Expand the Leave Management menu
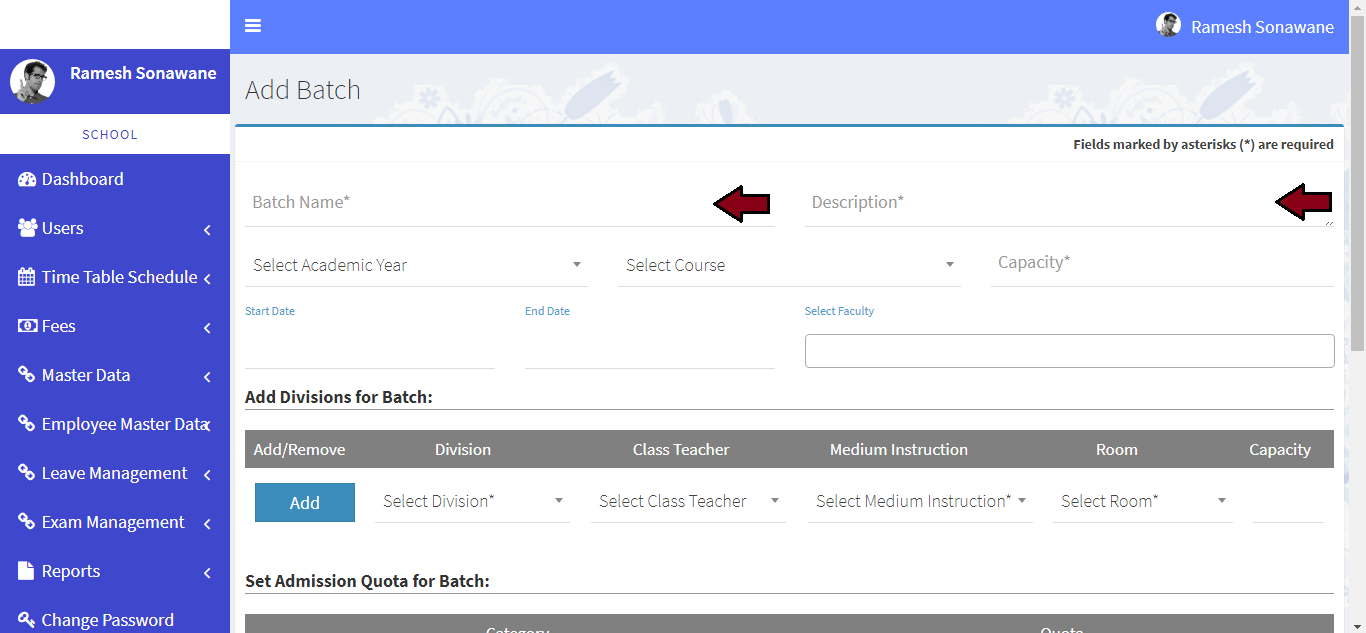 click(114, 473)
